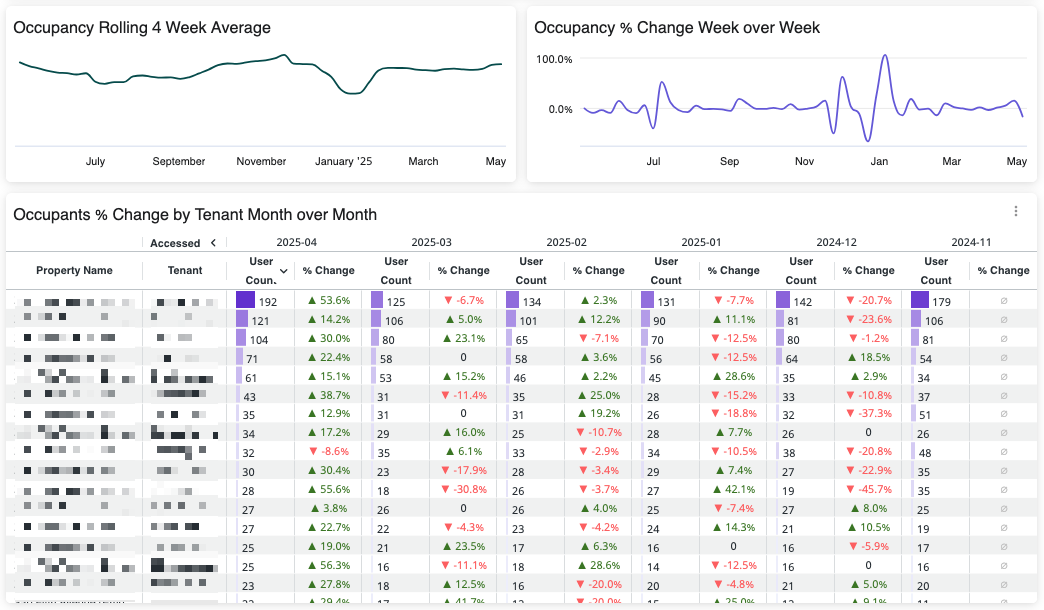Click the sort arrow on 2025-04 User Count

point(284,271)
